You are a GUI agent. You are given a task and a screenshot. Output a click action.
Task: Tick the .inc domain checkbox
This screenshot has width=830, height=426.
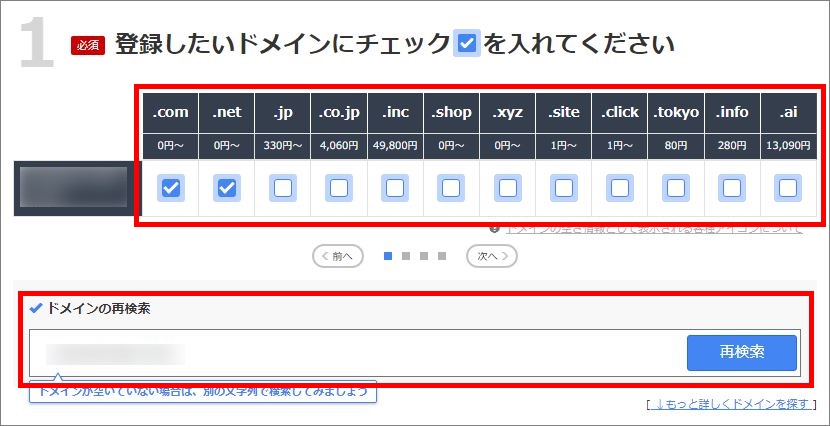tap(395, 188)
